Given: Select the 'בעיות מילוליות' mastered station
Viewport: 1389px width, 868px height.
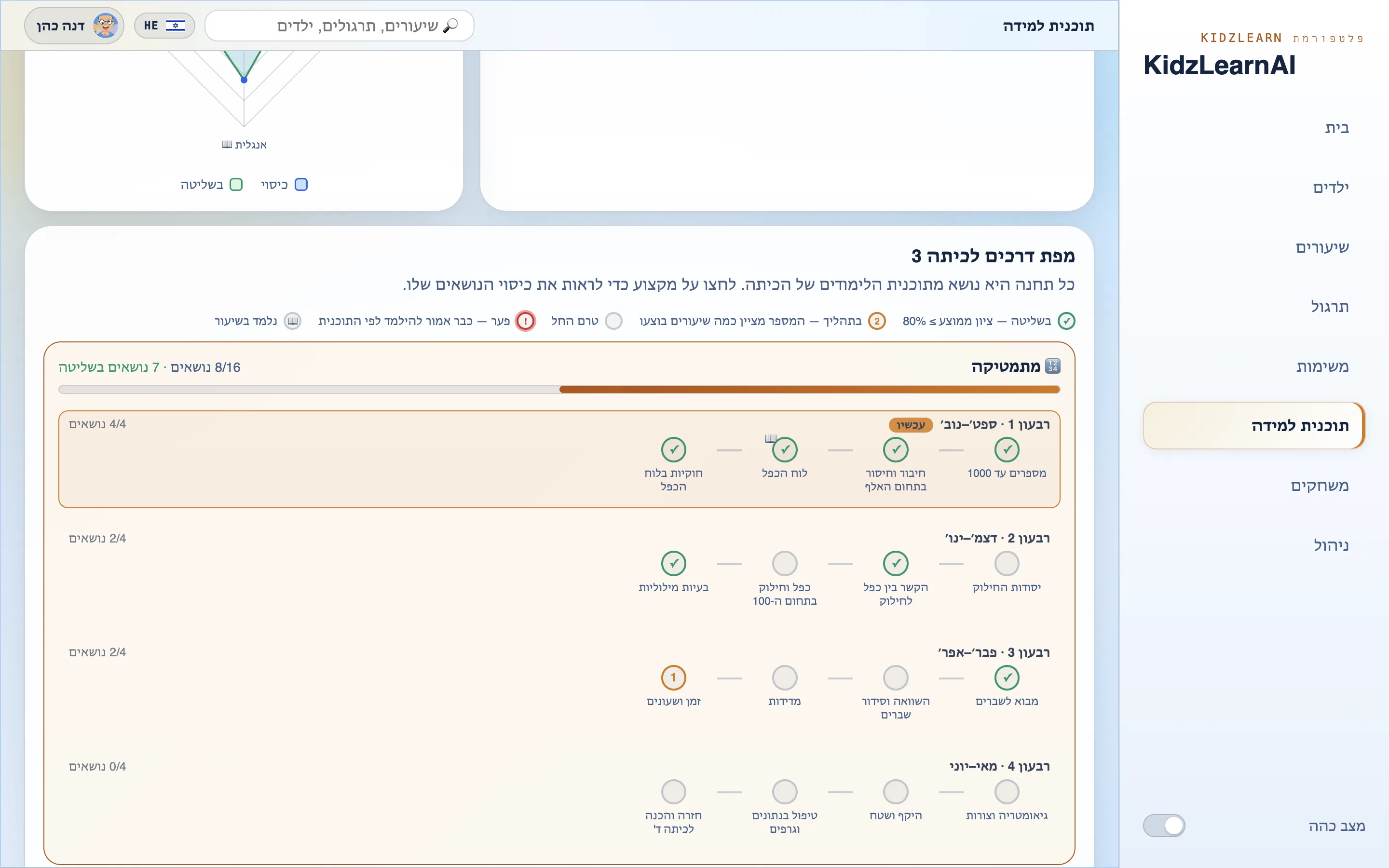Looking at the screenshot, I should pyautogui.click(x=673, y=564).
